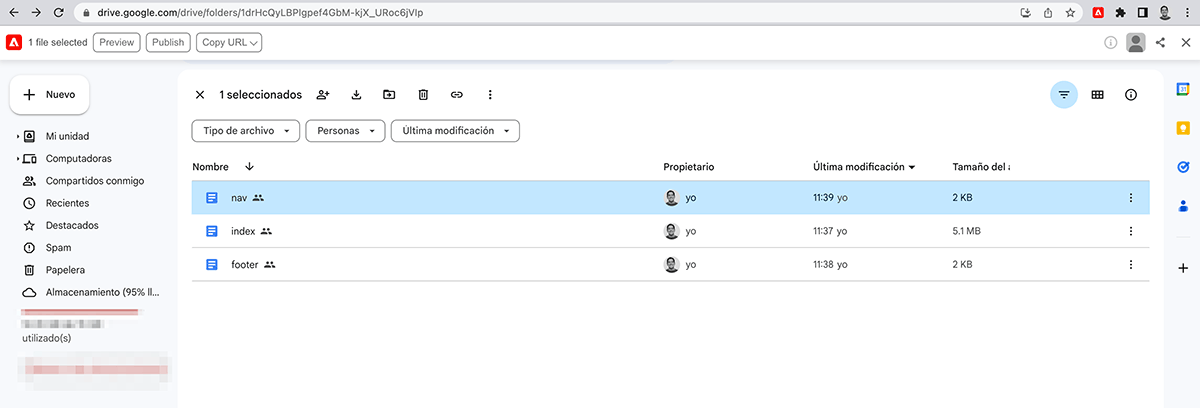Sort by Última modificación column header

[x=865, y=167]
